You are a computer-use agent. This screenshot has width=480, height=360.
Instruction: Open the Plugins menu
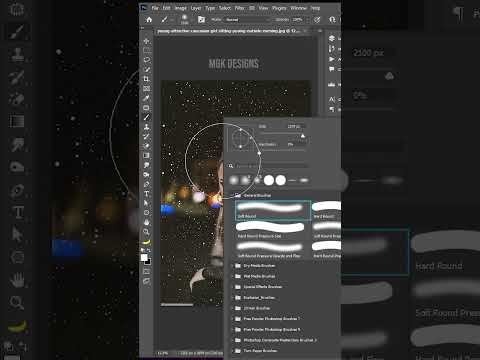(279, 8)
